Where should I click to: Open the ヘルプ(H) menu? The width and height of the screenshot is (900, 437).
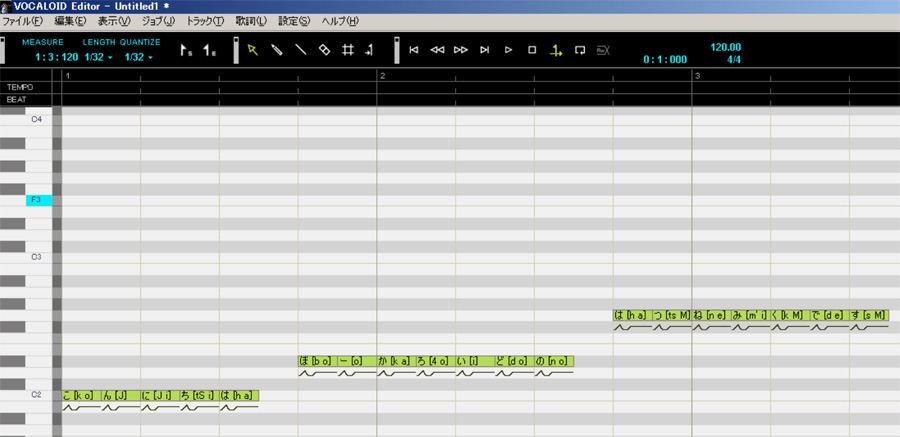340,21
